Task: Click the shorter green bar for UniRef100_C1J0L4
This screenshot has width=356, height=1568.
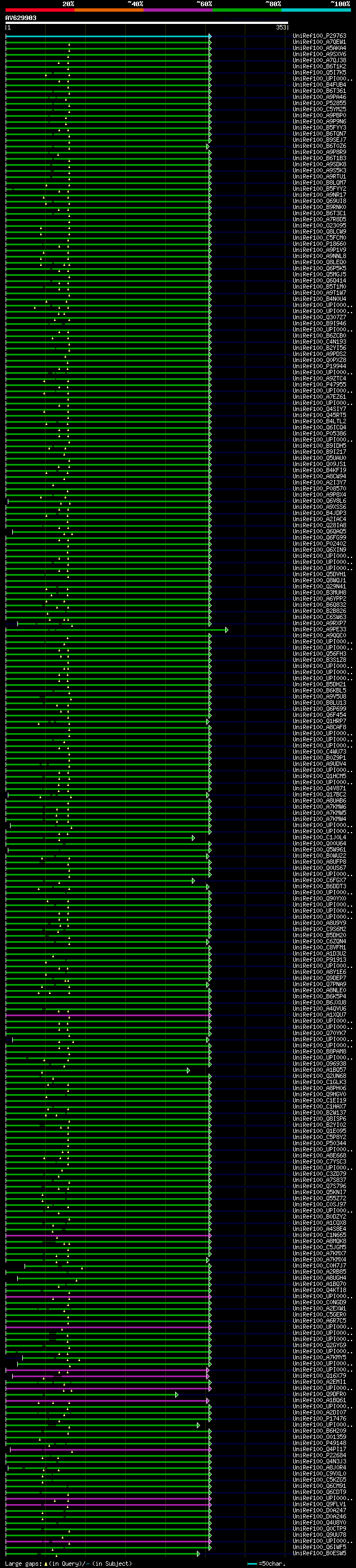Action: tap(100, 838)
